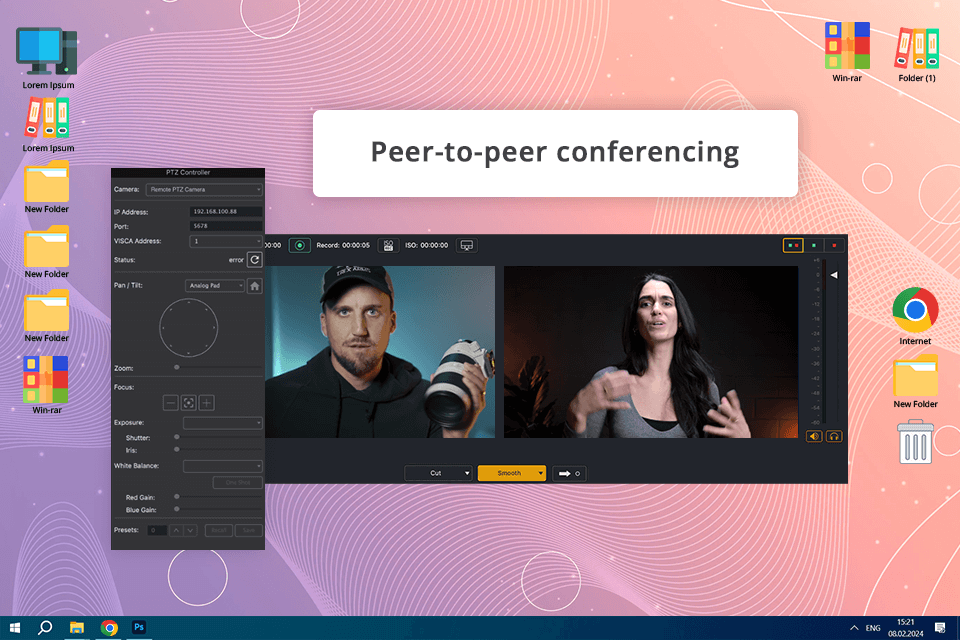This screenshot has width=960, height=640.
Task: Click the circular analog pan/tilt pad
Action: pyautogui.click(x=189, y=328)
